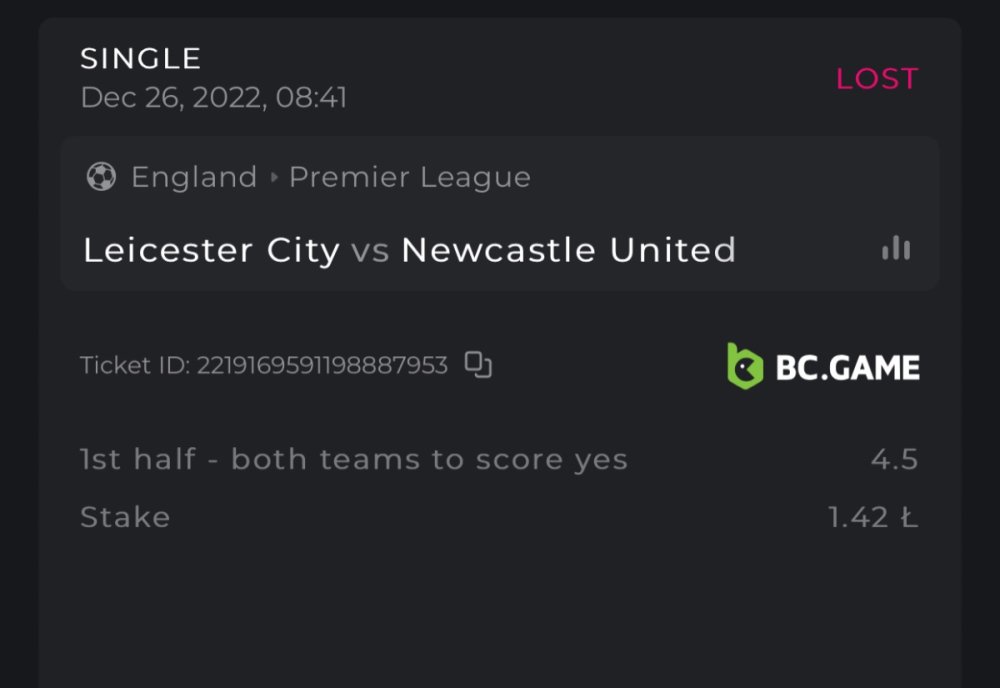Select the Ticket ID number text

click(x=322, y=366)
